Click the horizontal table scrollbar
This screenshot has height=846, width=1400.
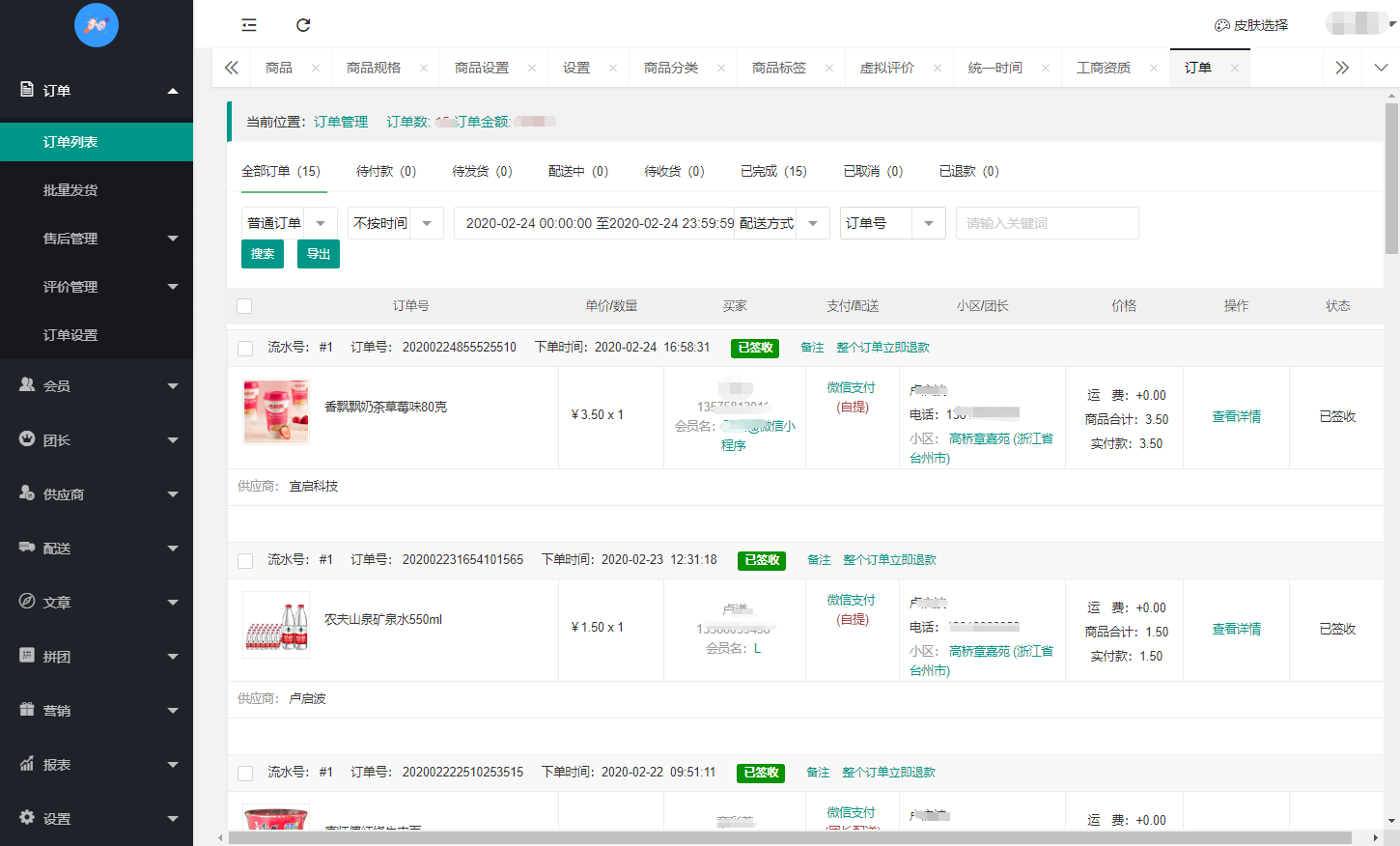(790, 837)
